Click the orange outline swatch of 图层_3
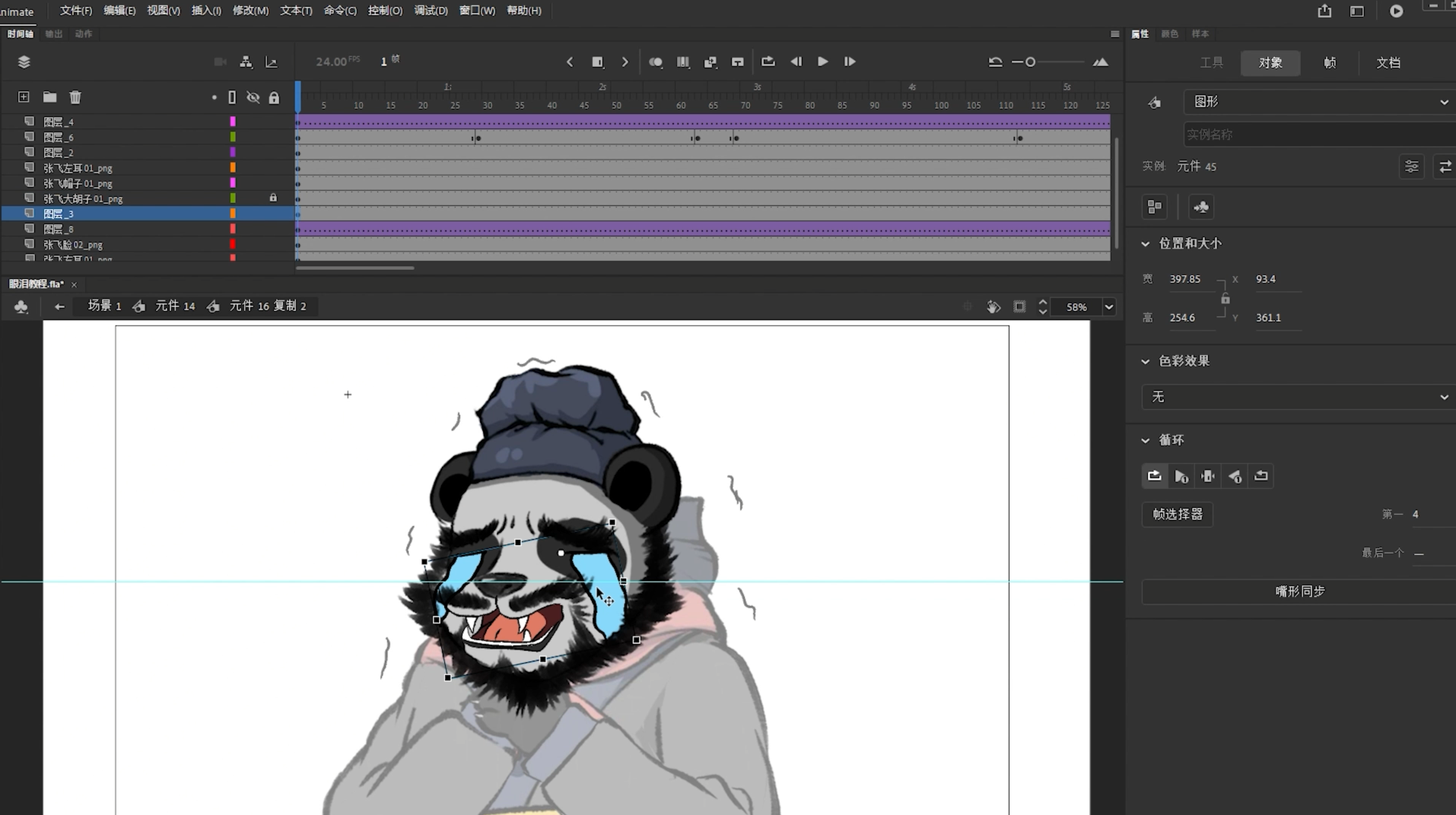This screenshot has height=815, width=1456. 233,214
